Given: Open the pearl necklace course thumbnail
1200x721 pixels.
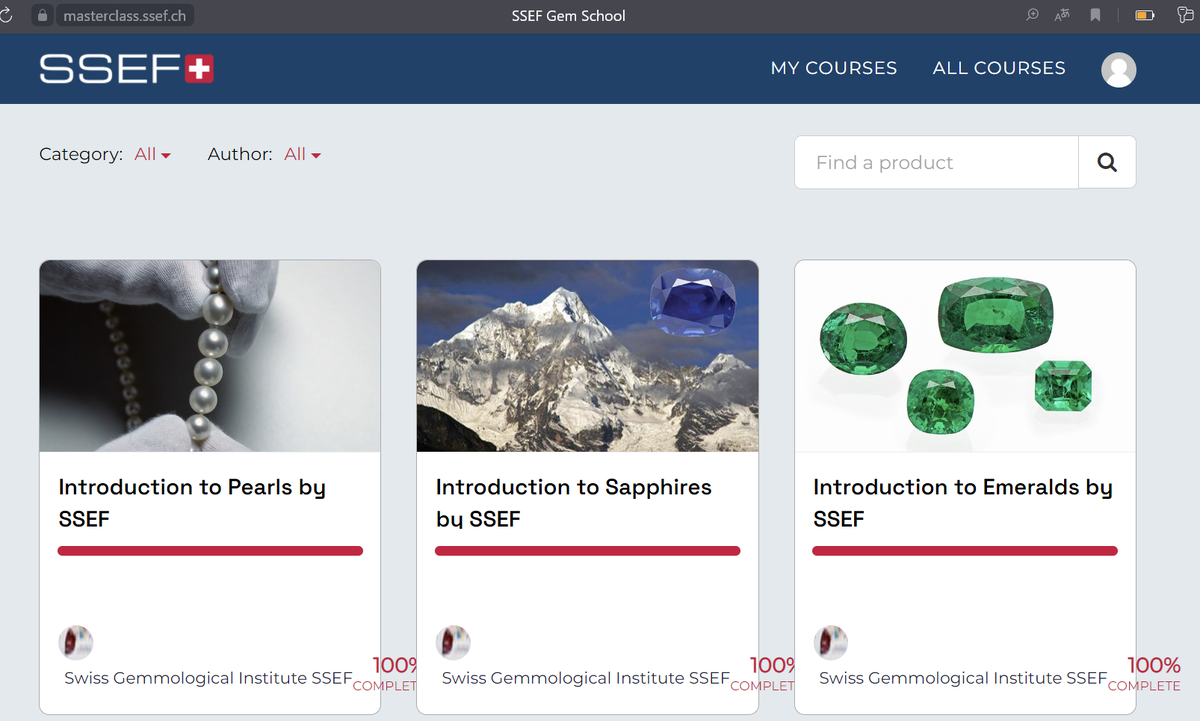Looking at the screenshot, I should point(210,356).
